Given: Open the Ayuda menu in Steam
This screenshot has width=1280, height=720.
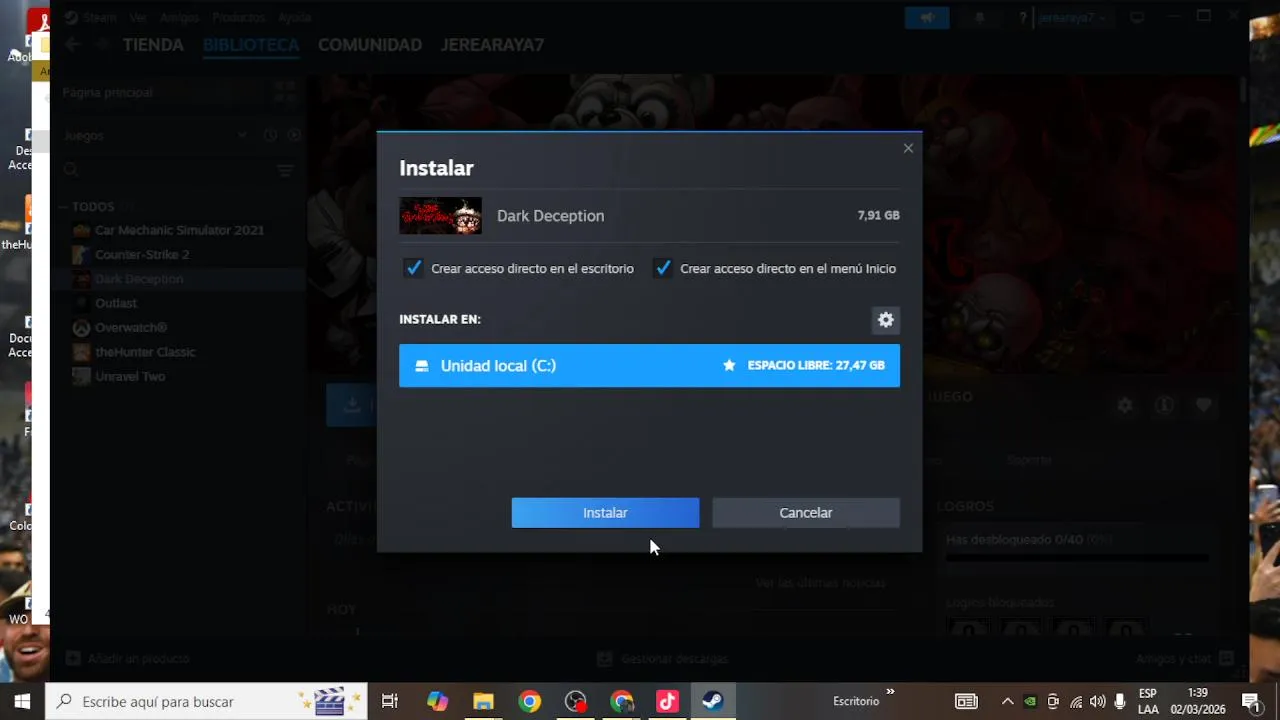Looking at the screenshot, I should pyautogui.click(x=294, y=18).
